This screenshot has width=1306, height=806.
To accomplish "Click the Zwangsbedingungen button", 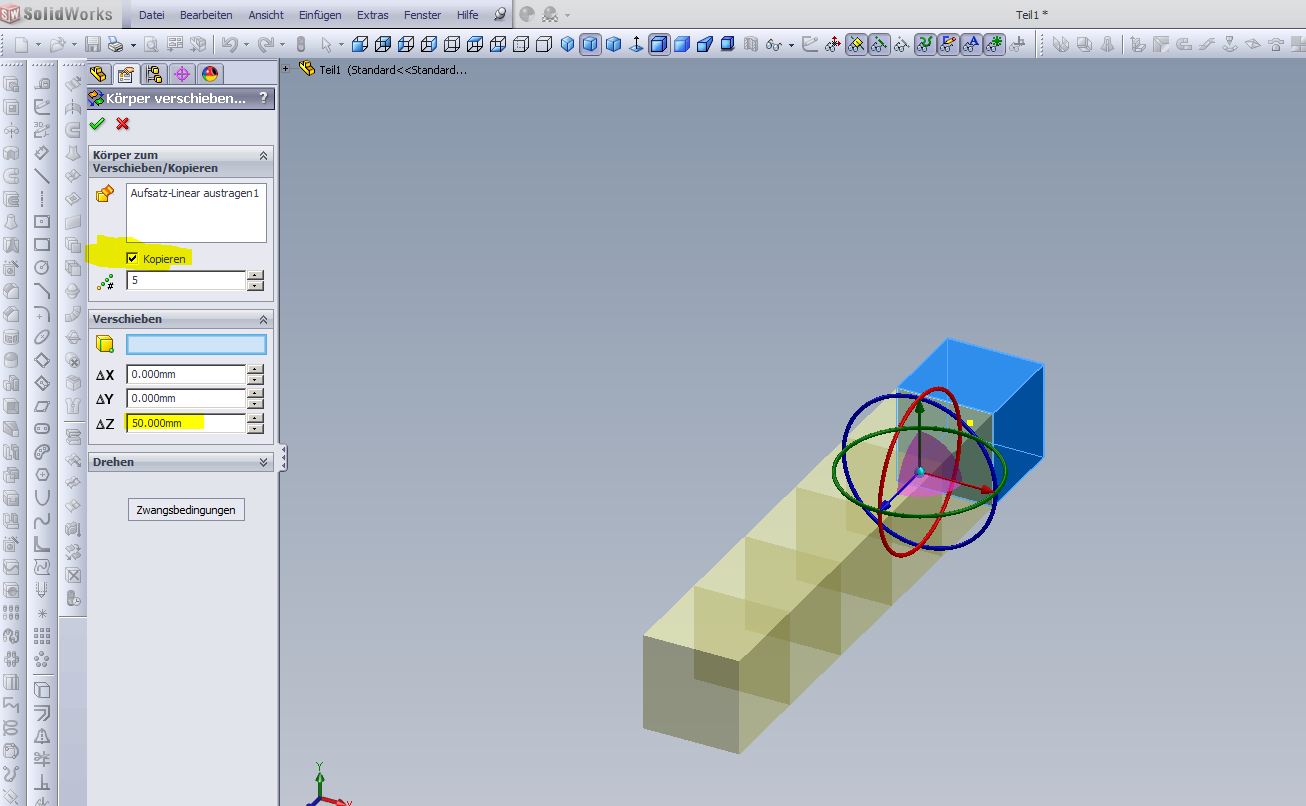I will [186, 510].
